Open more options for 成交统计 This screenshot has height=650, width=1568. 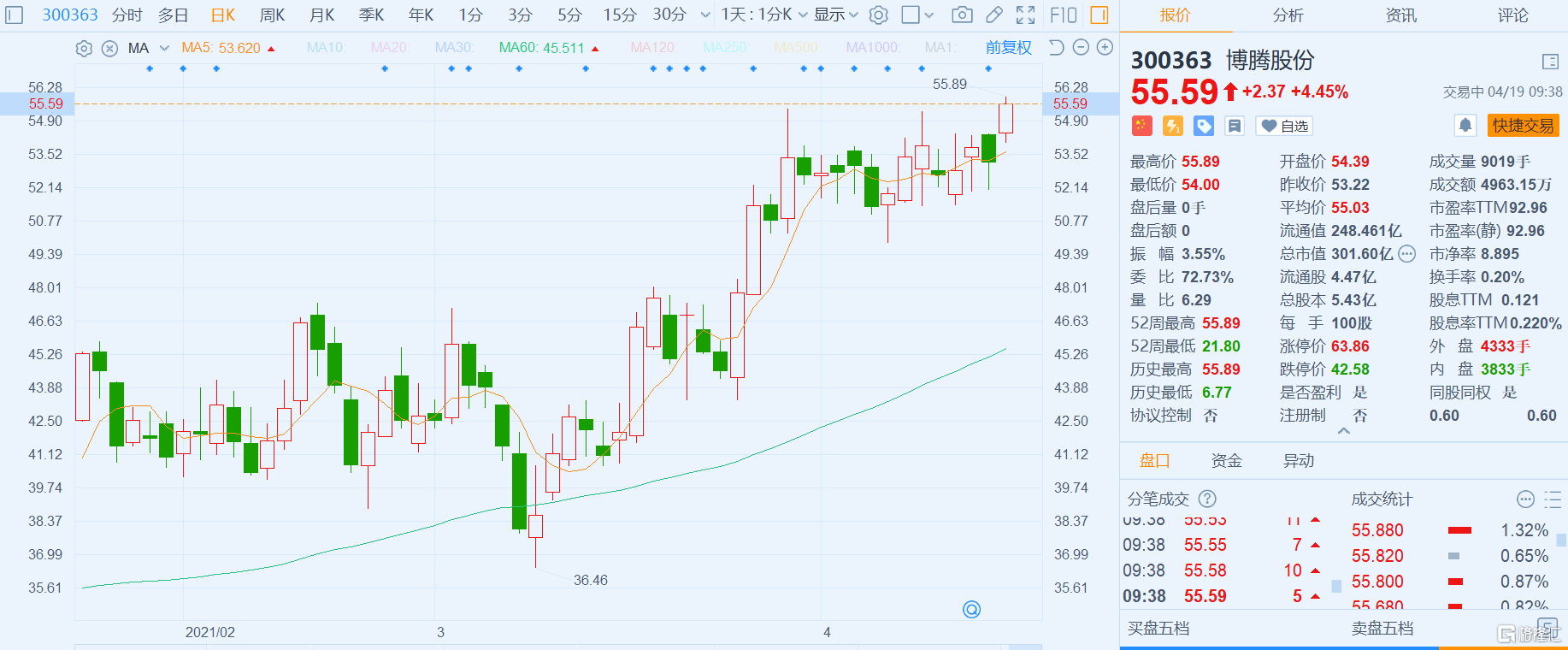point(1525,499)
